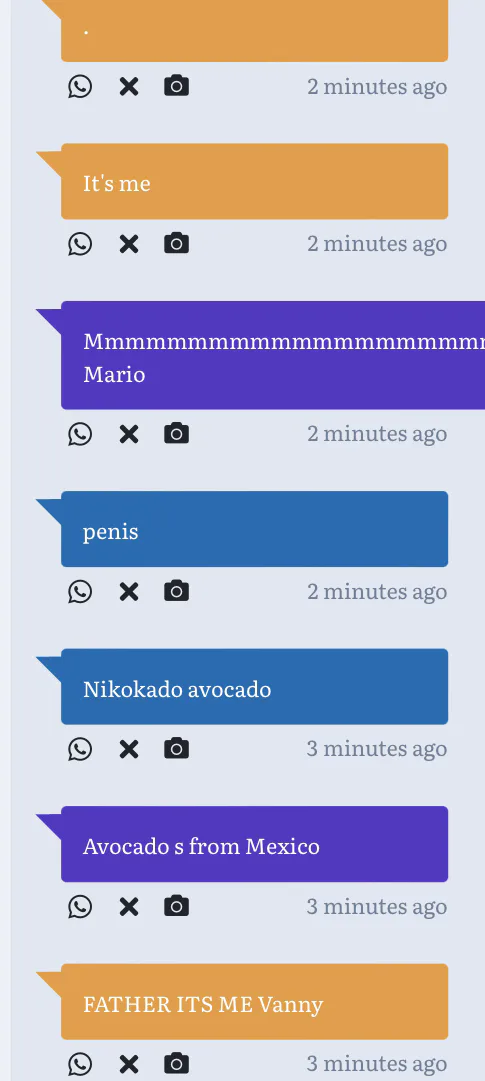Screenshot the Mario message with camera icon
485x1081 pixels.
pyautogui.click(x=177, y=433)
